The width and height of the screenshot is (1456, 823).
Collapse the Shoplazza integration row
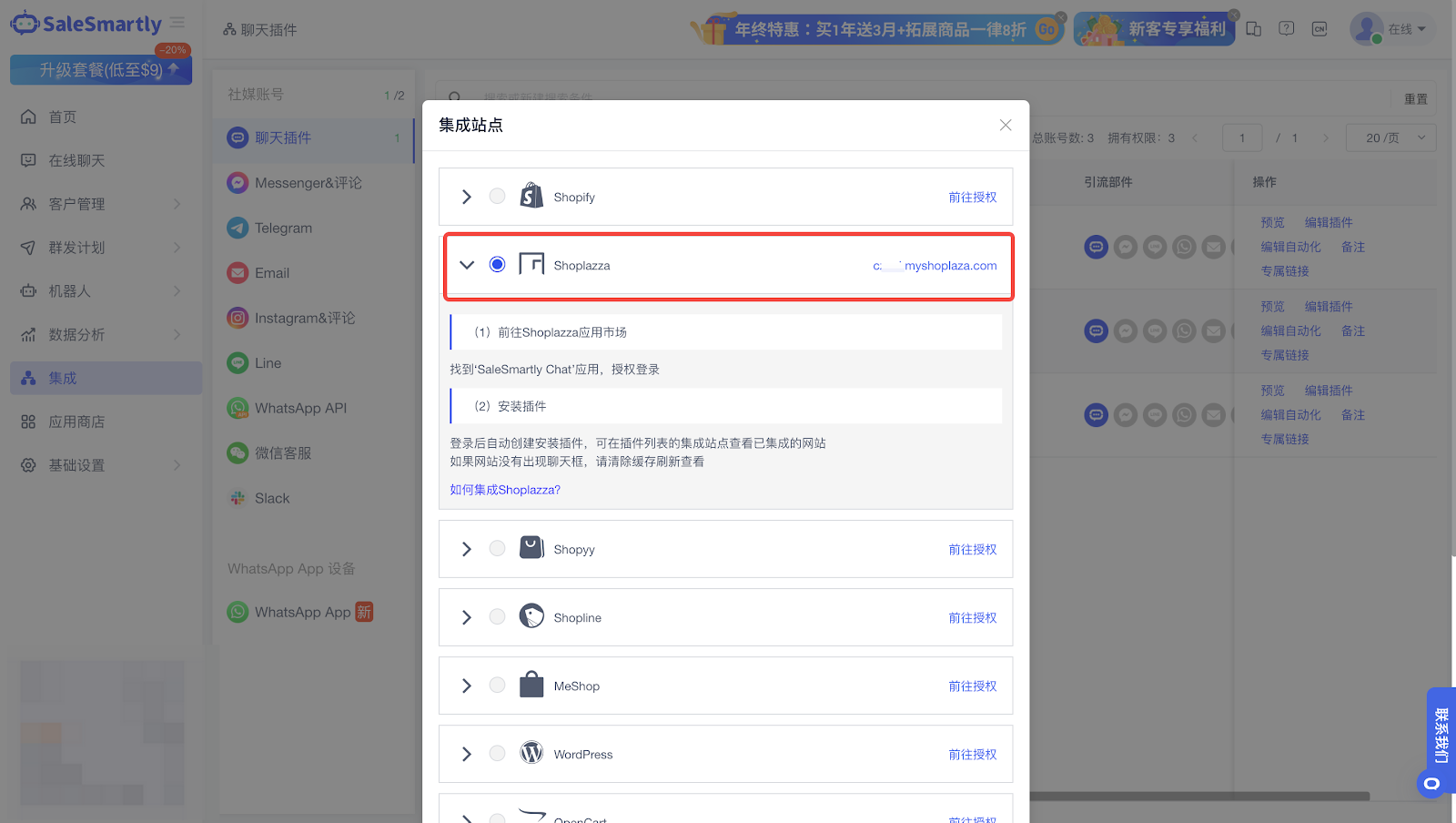pos(467,265)
